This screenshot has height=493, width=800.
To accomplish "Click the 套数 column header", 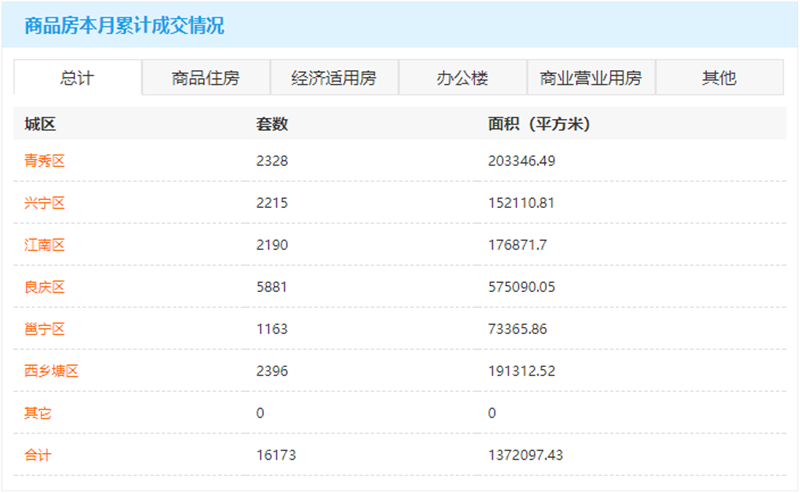I will pos(272,124).
